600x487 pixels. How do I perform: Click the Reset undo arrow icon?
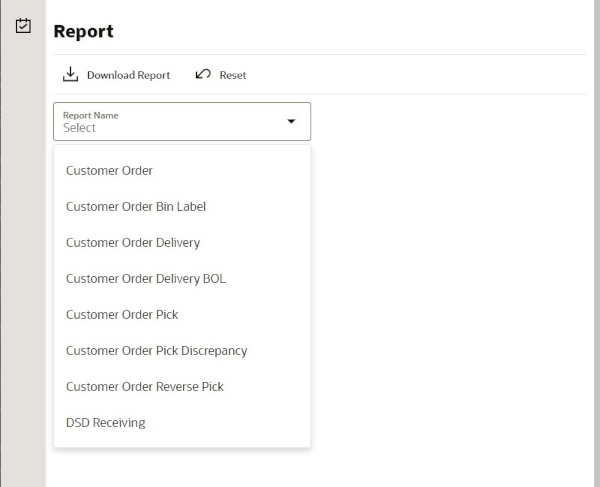click(x=203, y=75)
